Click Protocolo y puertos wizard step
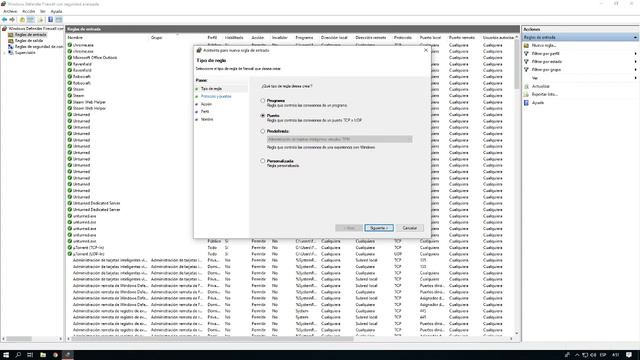 click(216, 96)
